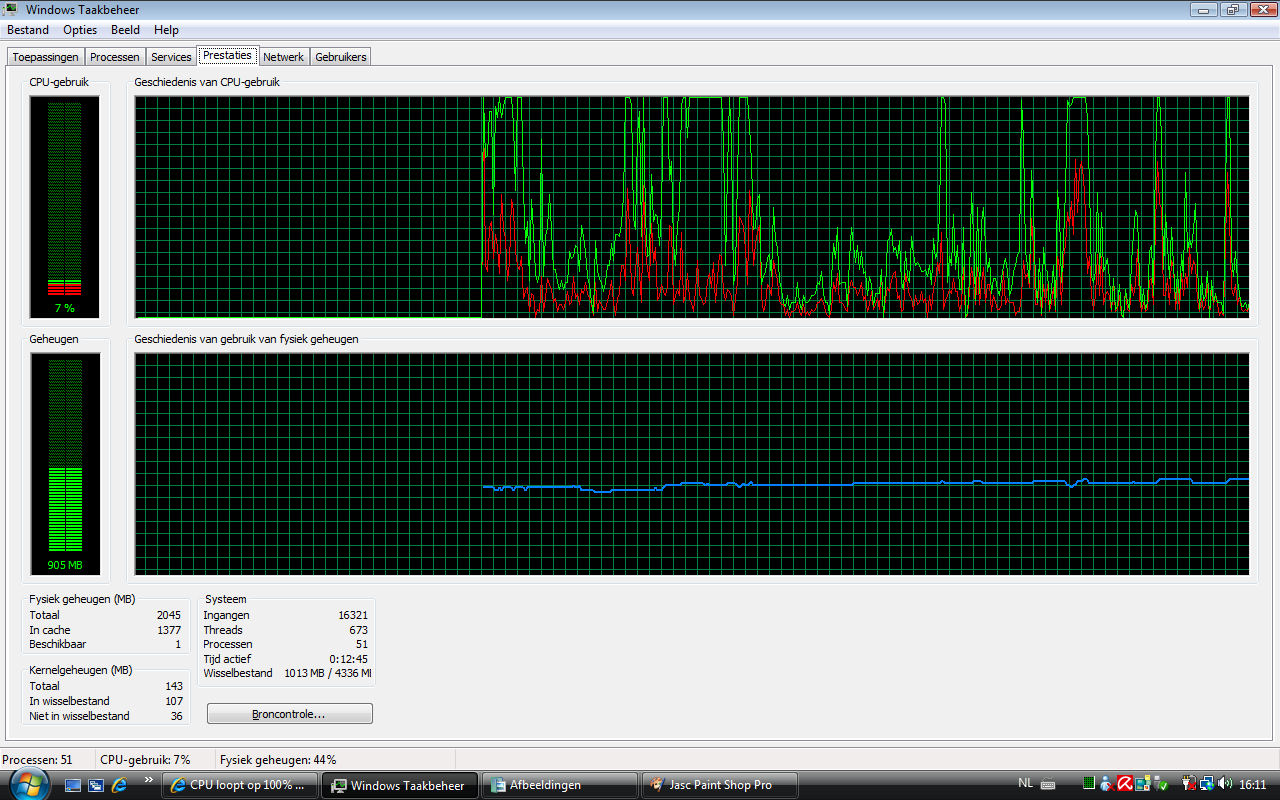Viewport: 1280px width, 800px height.
Task: Switch to the Netwerk tab
Action: (x=283, y=57)
